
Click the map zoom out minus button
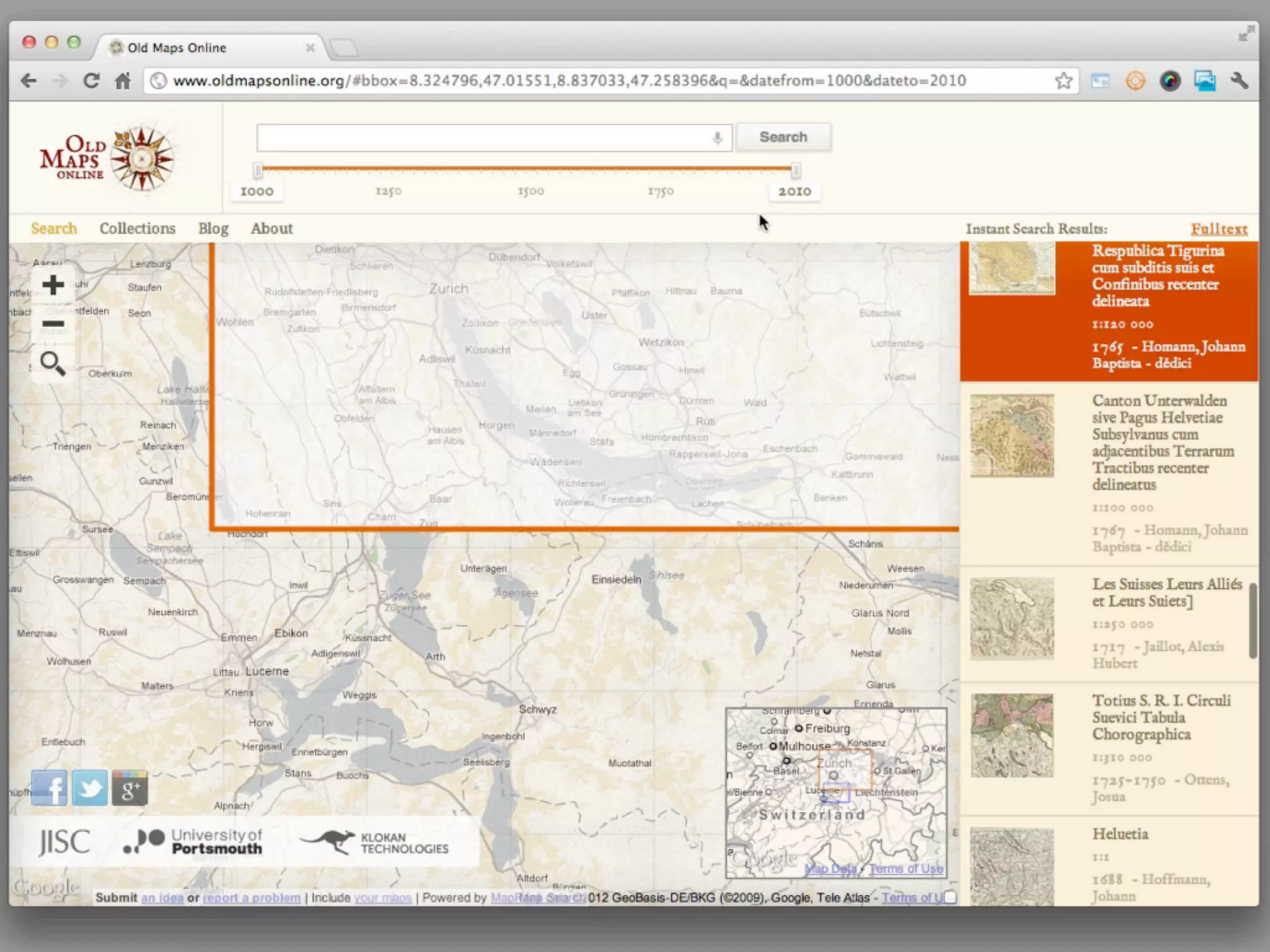point(53,324)
